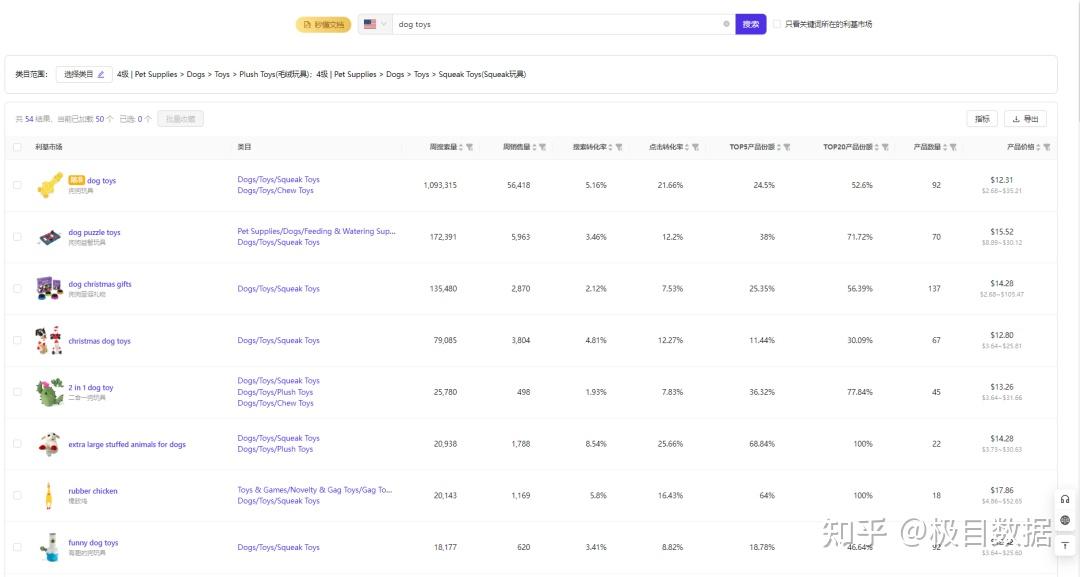This screenshot has height=577, width=1080.
Task: Click the headset support icon
Action: (1065, 499)
